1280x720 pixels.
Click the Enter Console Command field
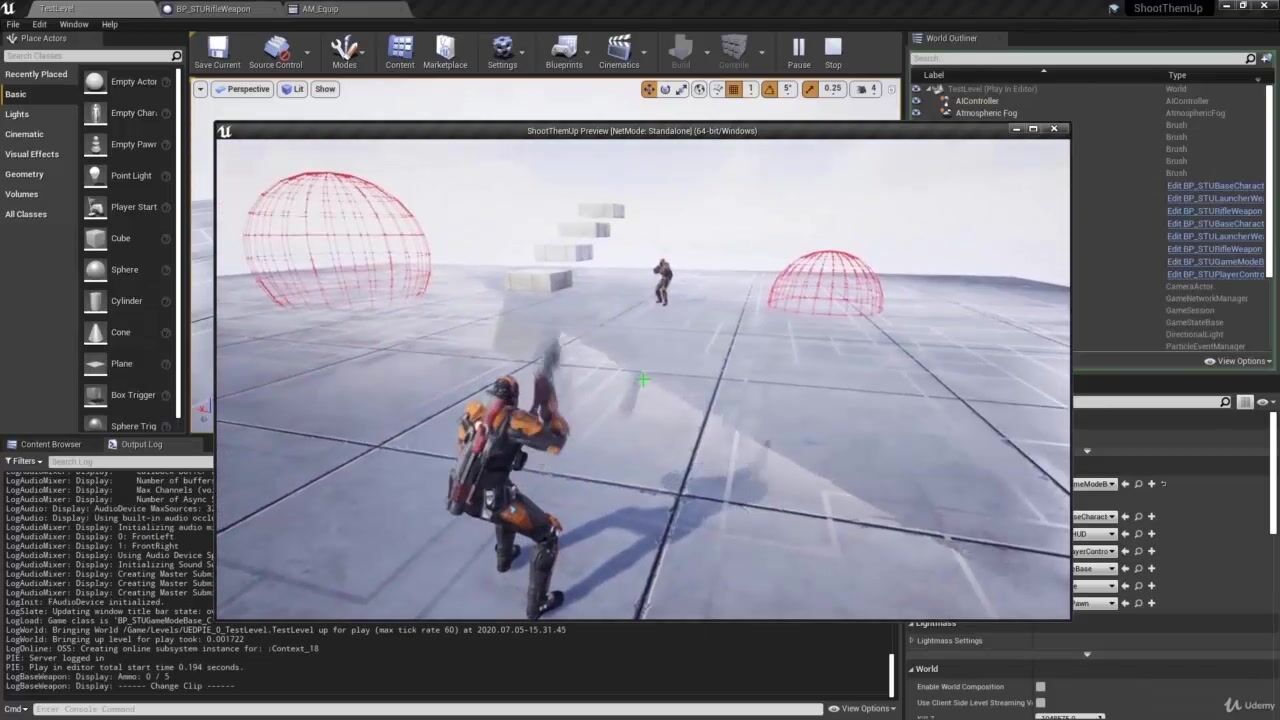(x=427, y=709)
